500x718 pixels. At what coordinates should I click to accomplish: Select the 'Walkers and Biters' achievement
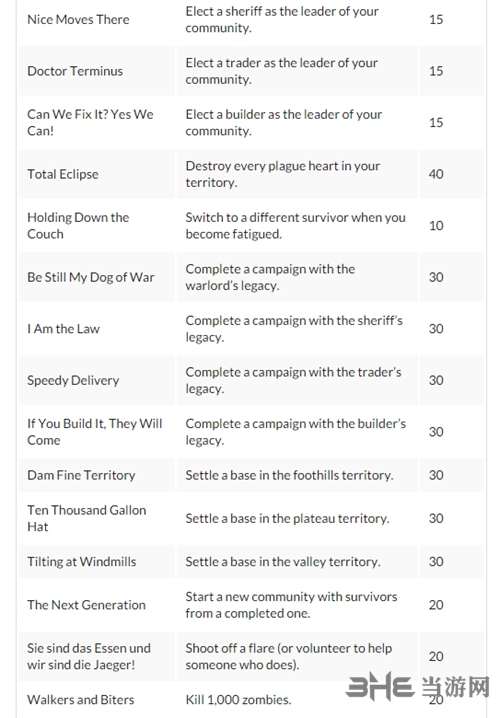coord(81,700)
